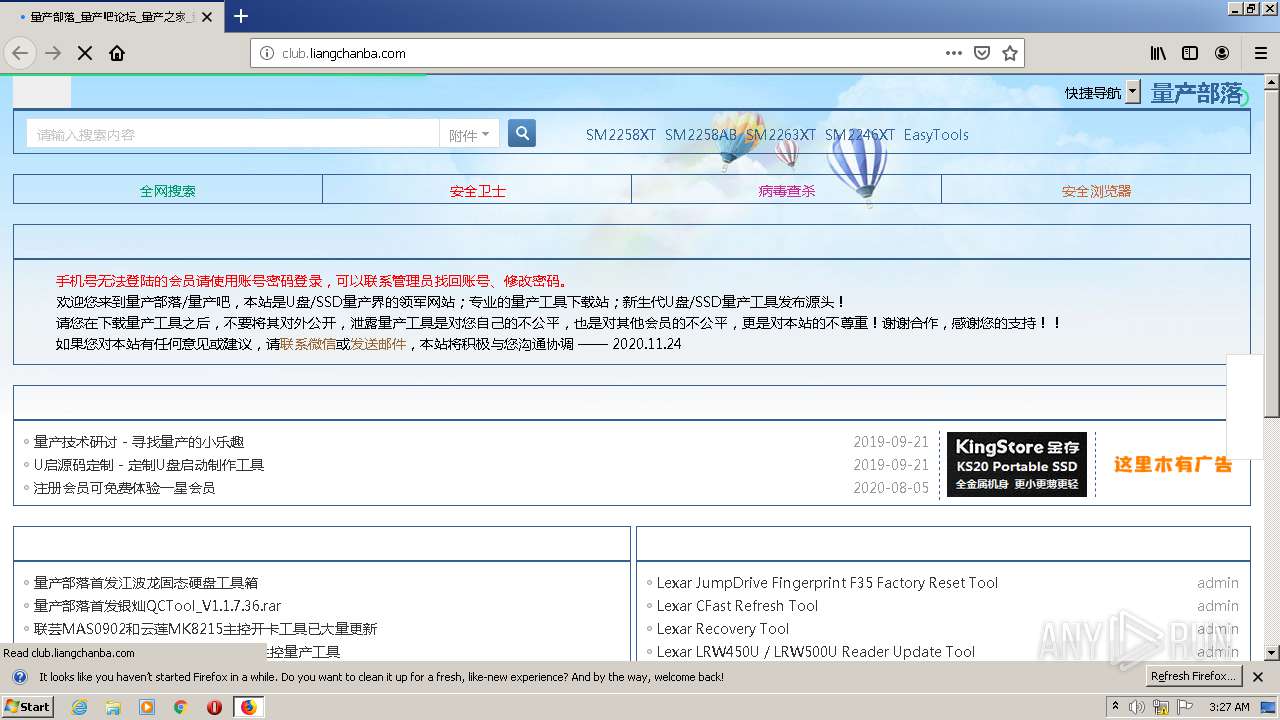Click the blue site search button
1280x720 pixels.
522,133
